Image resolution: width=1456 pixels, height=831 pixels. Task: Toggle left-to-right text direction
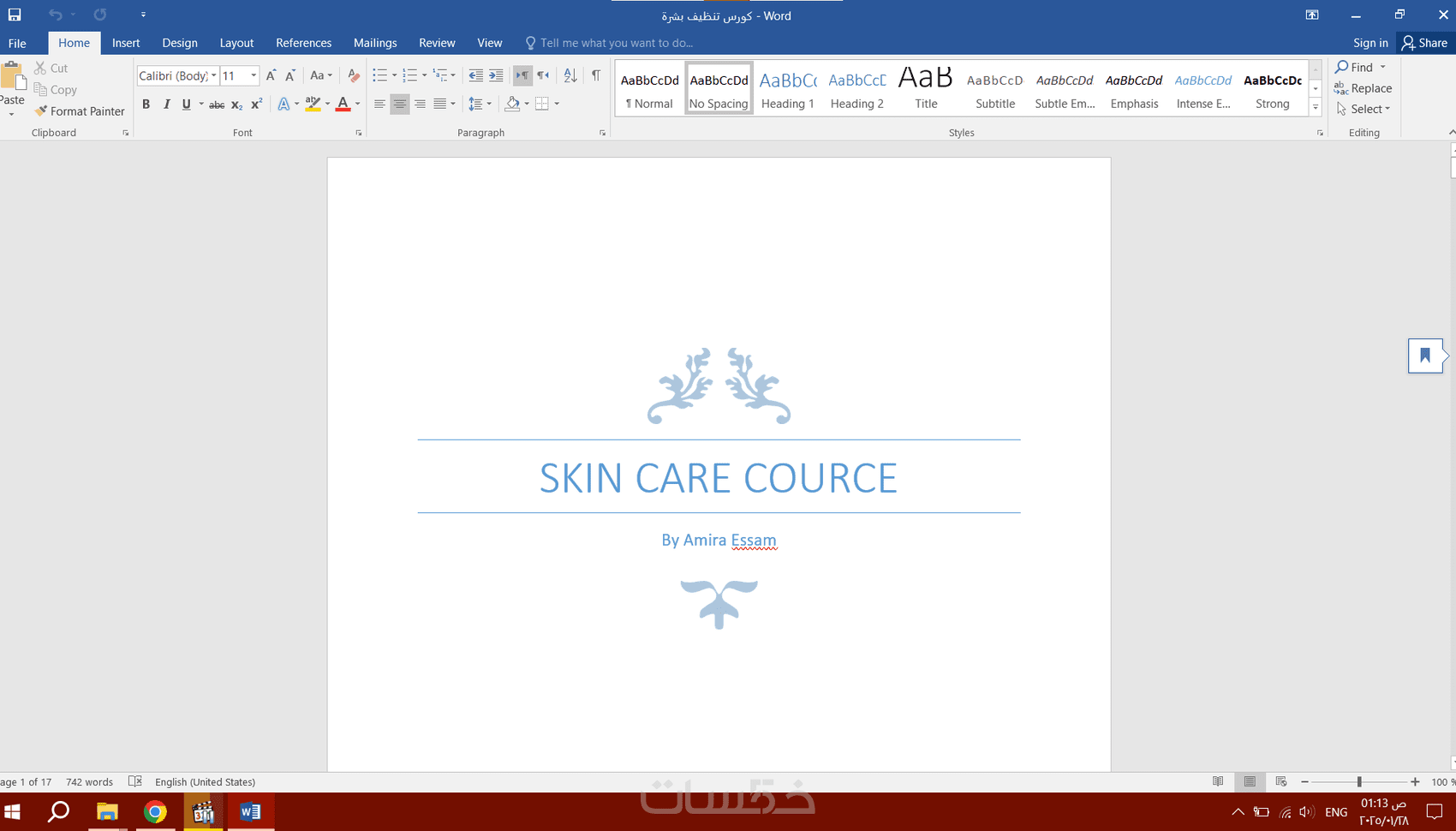point(522,75)
